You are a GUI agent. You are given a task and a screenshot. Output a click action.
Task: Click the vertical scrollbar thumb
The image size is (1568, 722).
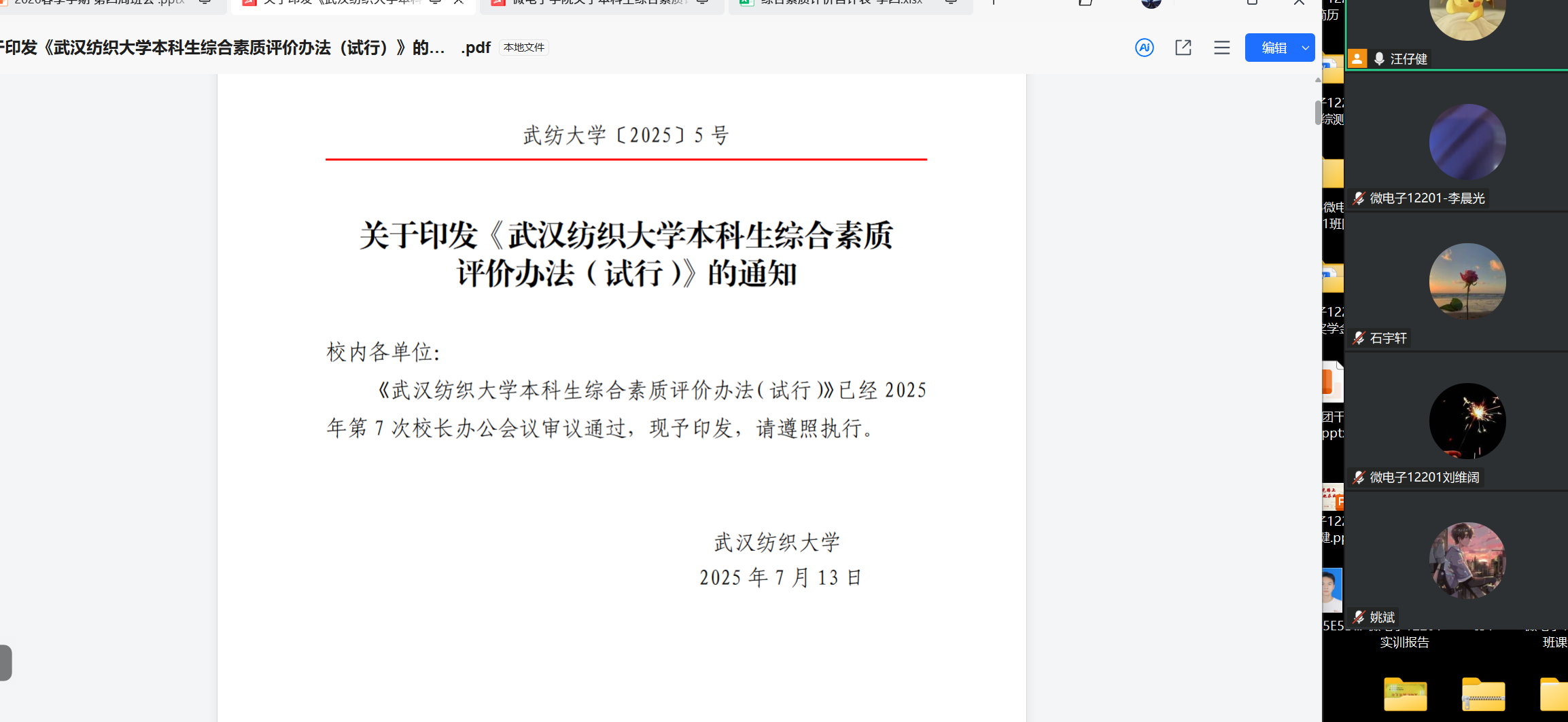pos(1318,112)
